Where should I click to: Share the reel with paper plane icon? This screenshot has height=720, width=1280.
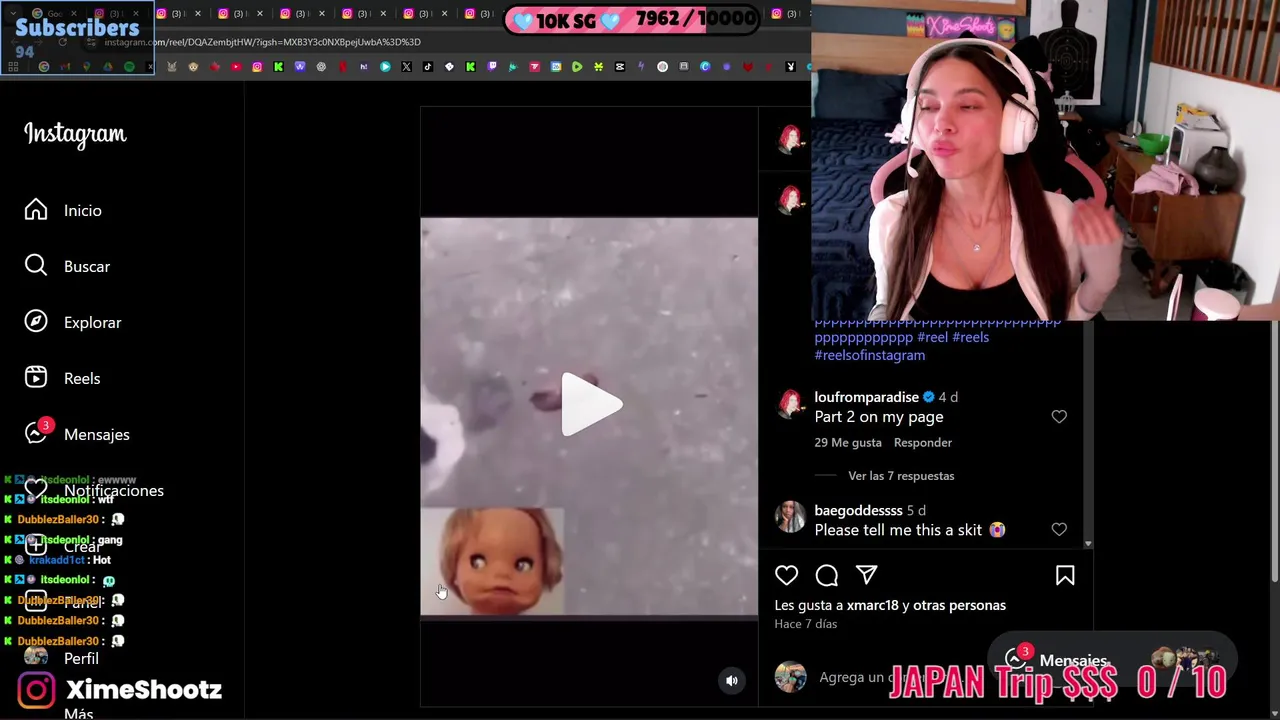(x=867, y=575)
